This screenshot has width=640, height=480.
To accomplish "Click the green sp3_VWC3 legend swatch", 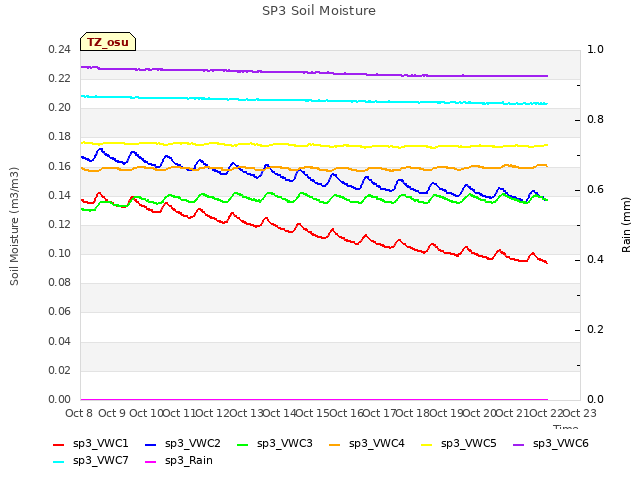I will 243,445.
